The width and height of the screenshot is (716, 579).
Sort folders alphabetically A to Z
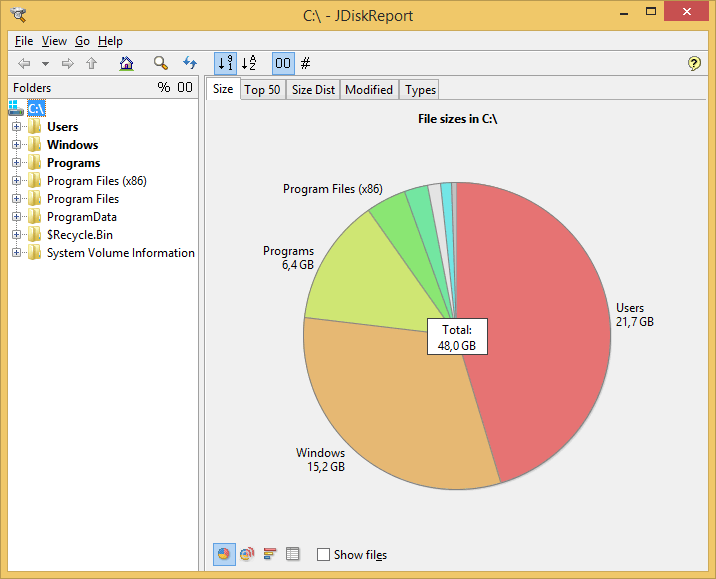[249, 63]
